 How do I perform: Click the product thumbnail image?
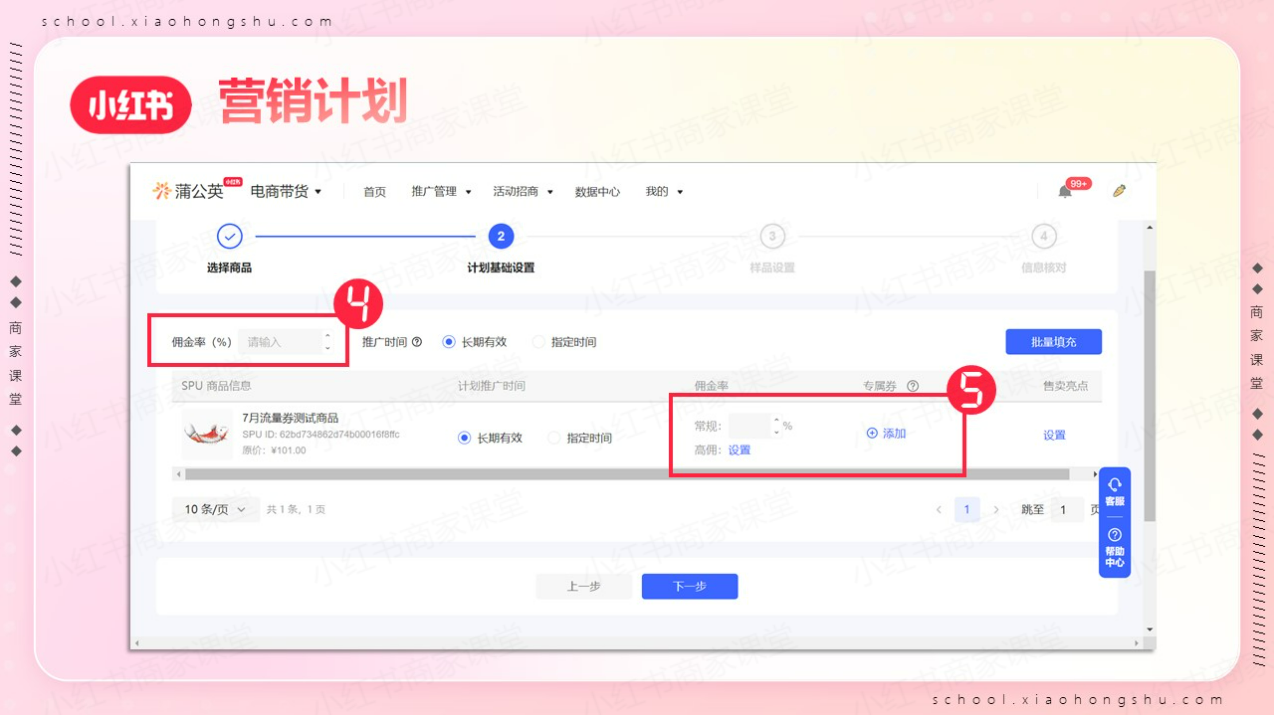pyautogui.click(x=207, y=434)
